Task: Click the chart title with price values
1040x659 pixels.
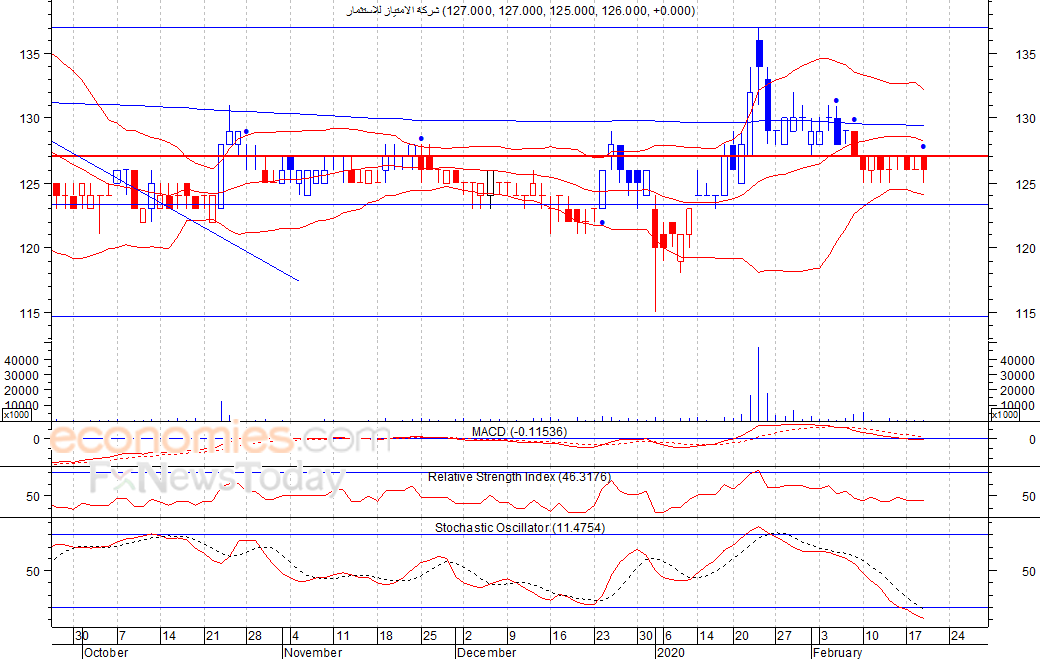Action: [521, 11]
